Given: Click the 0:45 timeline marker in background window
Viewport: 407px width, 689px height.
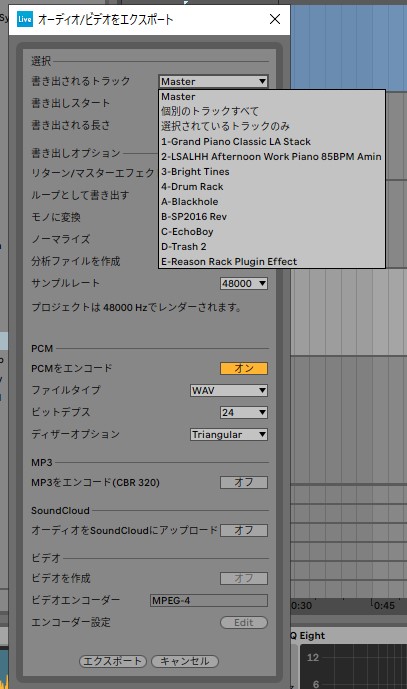Looking at the screenshot, I should (384, 605).
